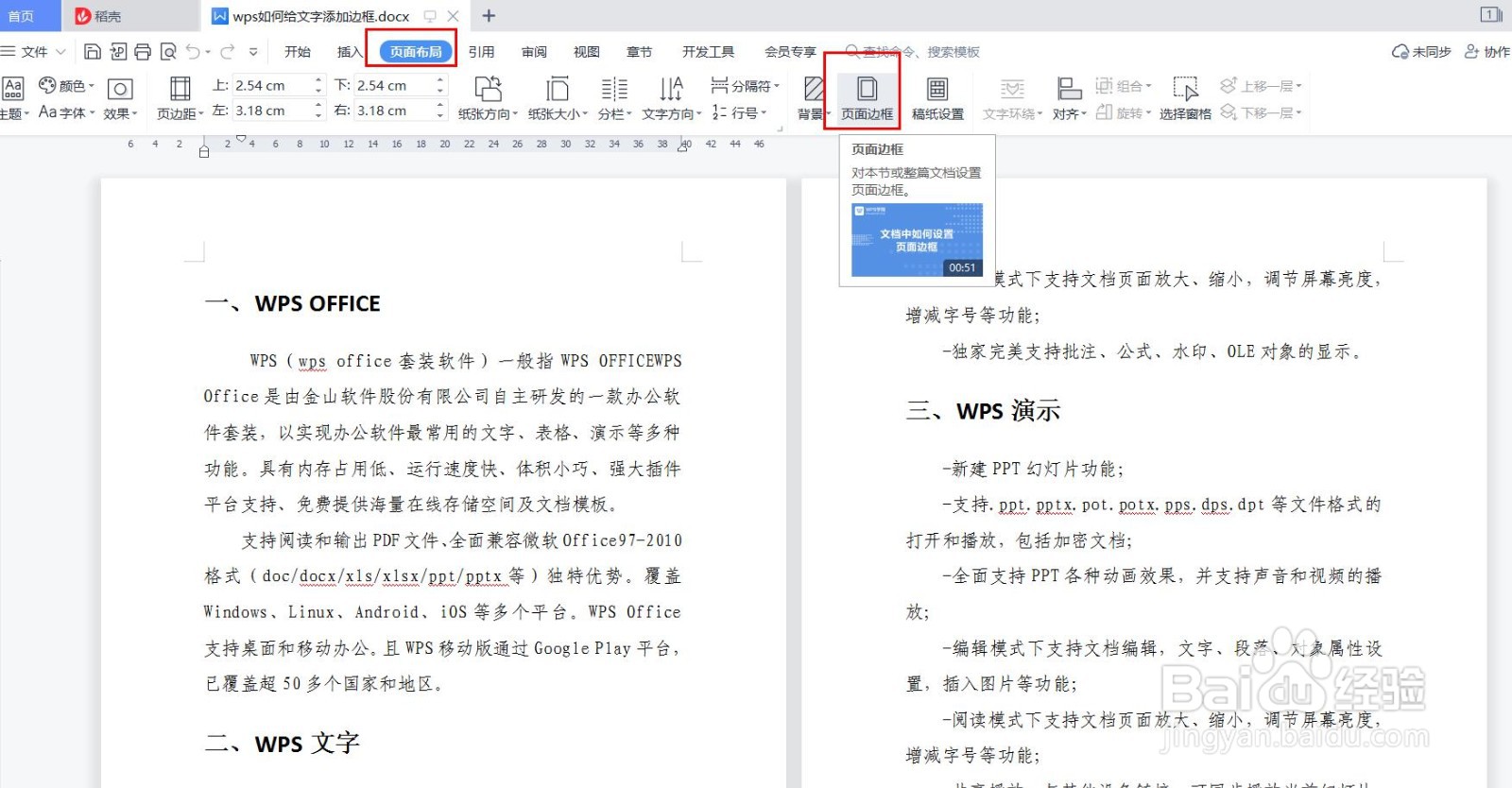Image resolution: width=1512 pixels, height=788 pixels.
Task: Open 稿纸设置 manuscript paper settings
Action: coord(937,98)
